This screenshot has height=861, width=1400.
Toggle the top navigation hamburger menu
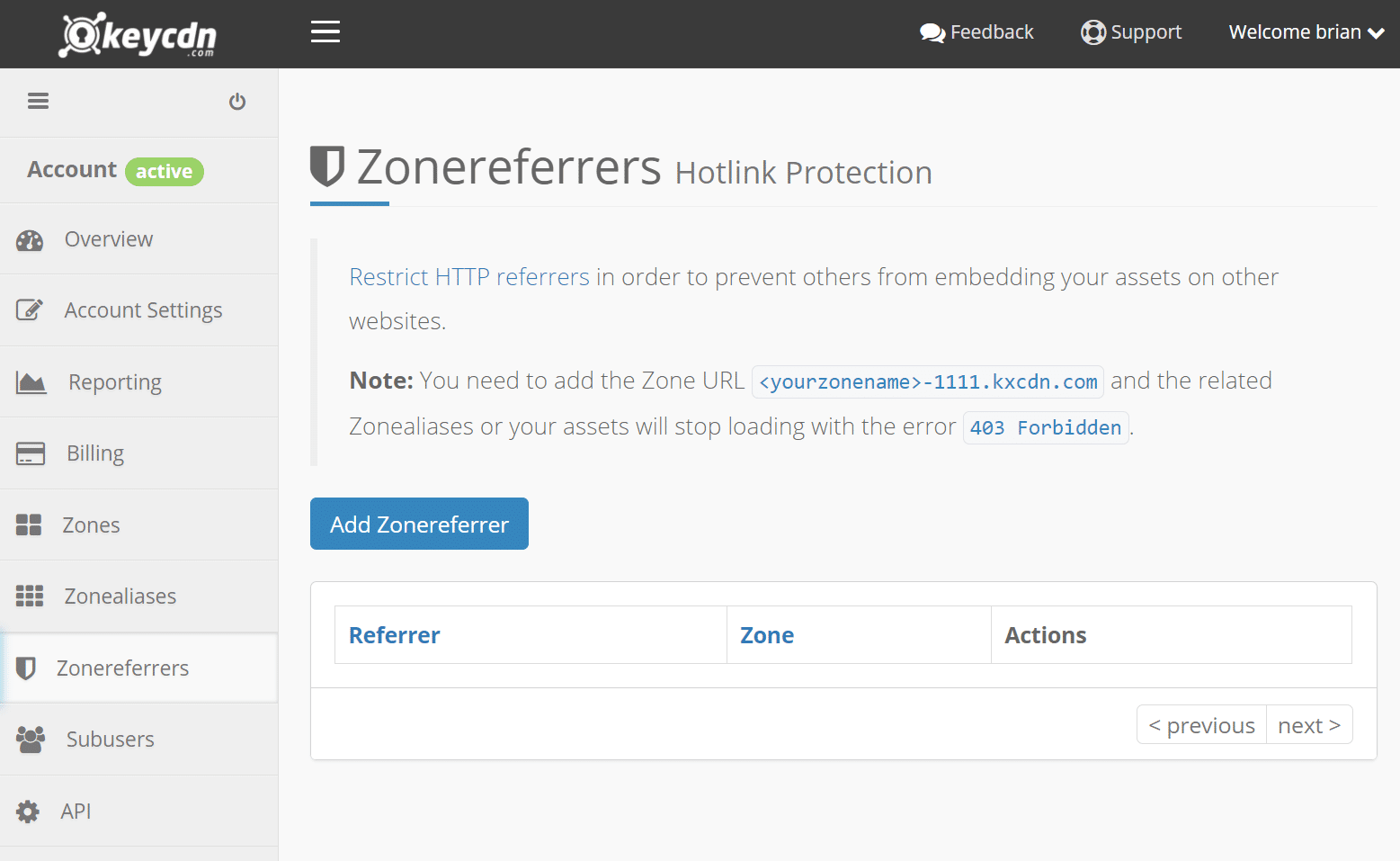pos(325,31)
